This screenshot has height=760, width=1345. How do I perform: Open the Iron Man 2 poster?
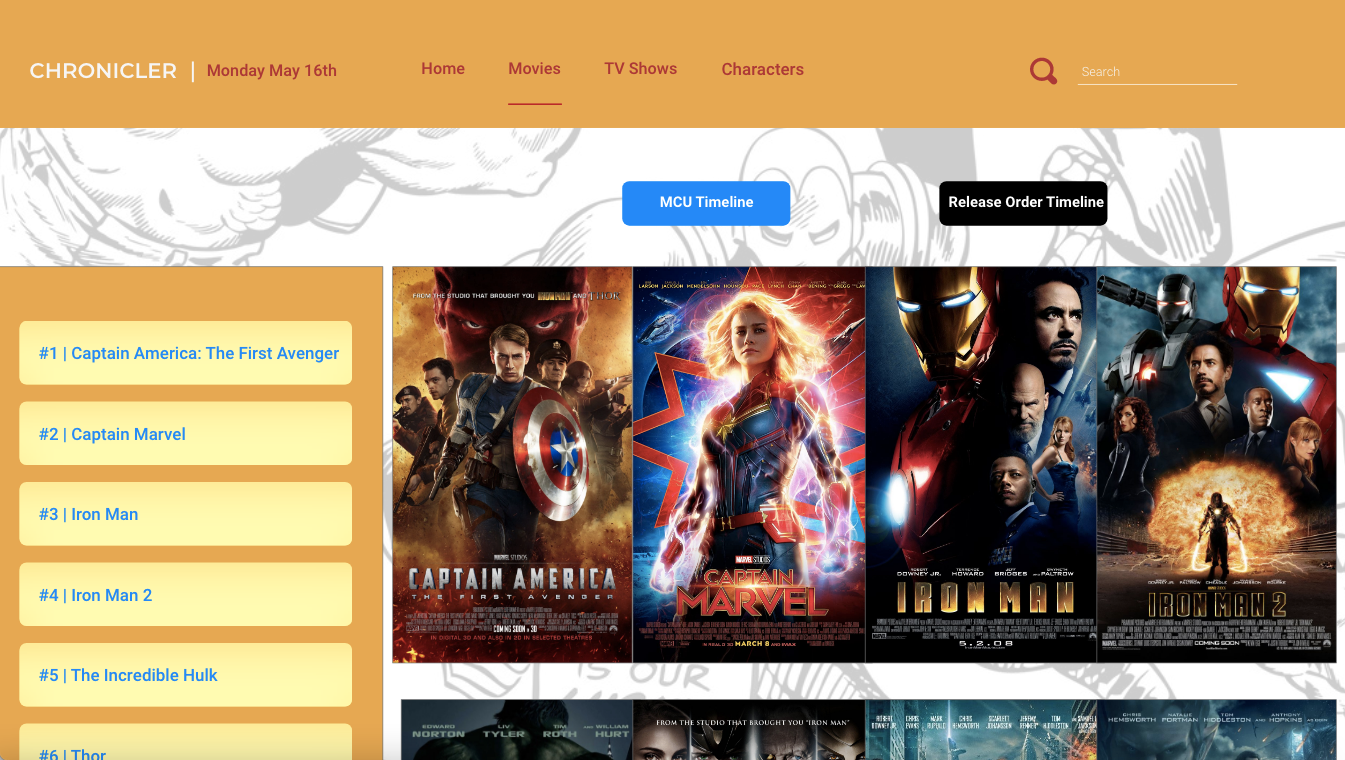[1217, 464]
